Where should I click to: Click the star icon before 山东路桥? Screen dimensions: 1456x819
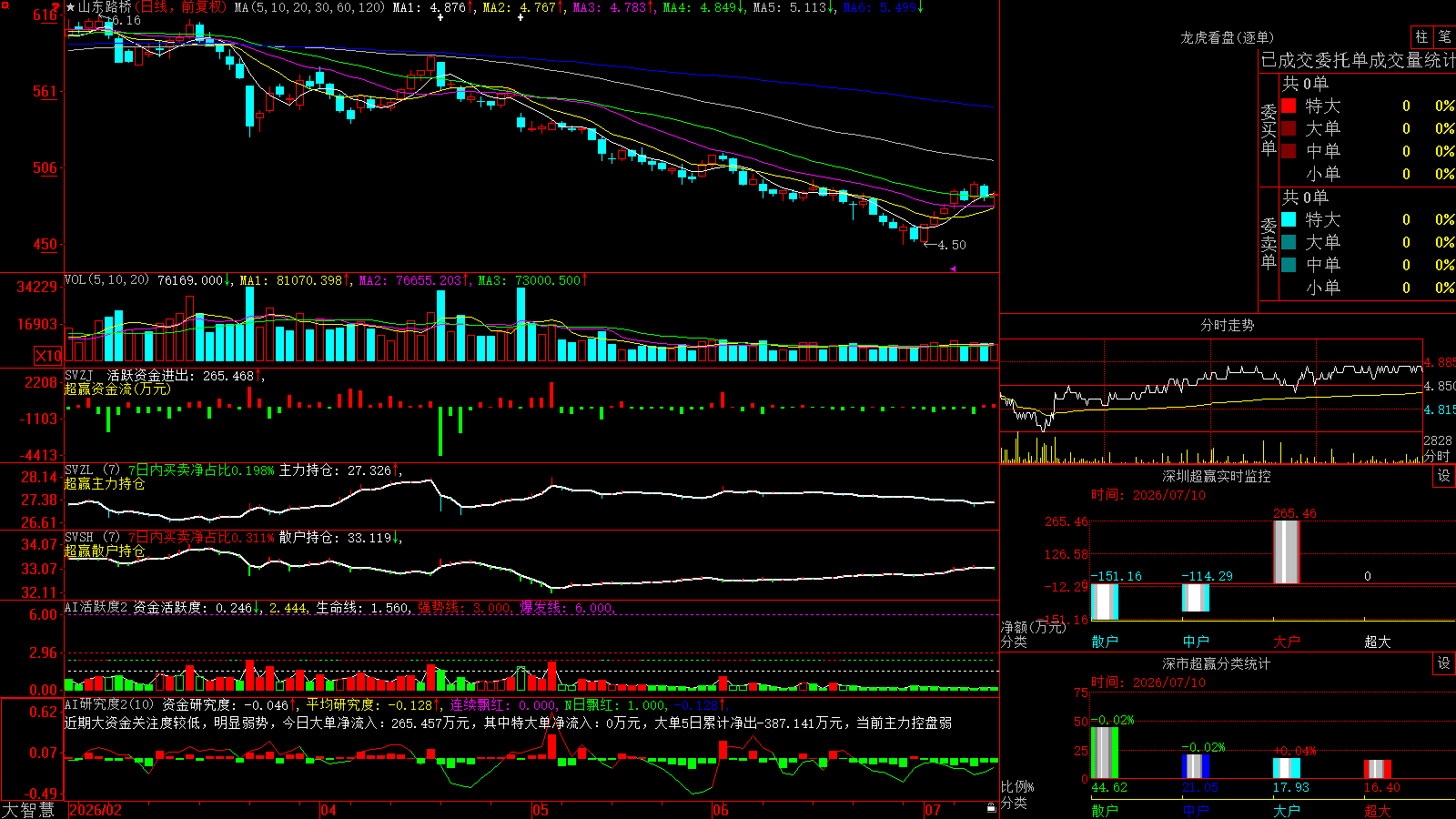[x=71, y=7]
